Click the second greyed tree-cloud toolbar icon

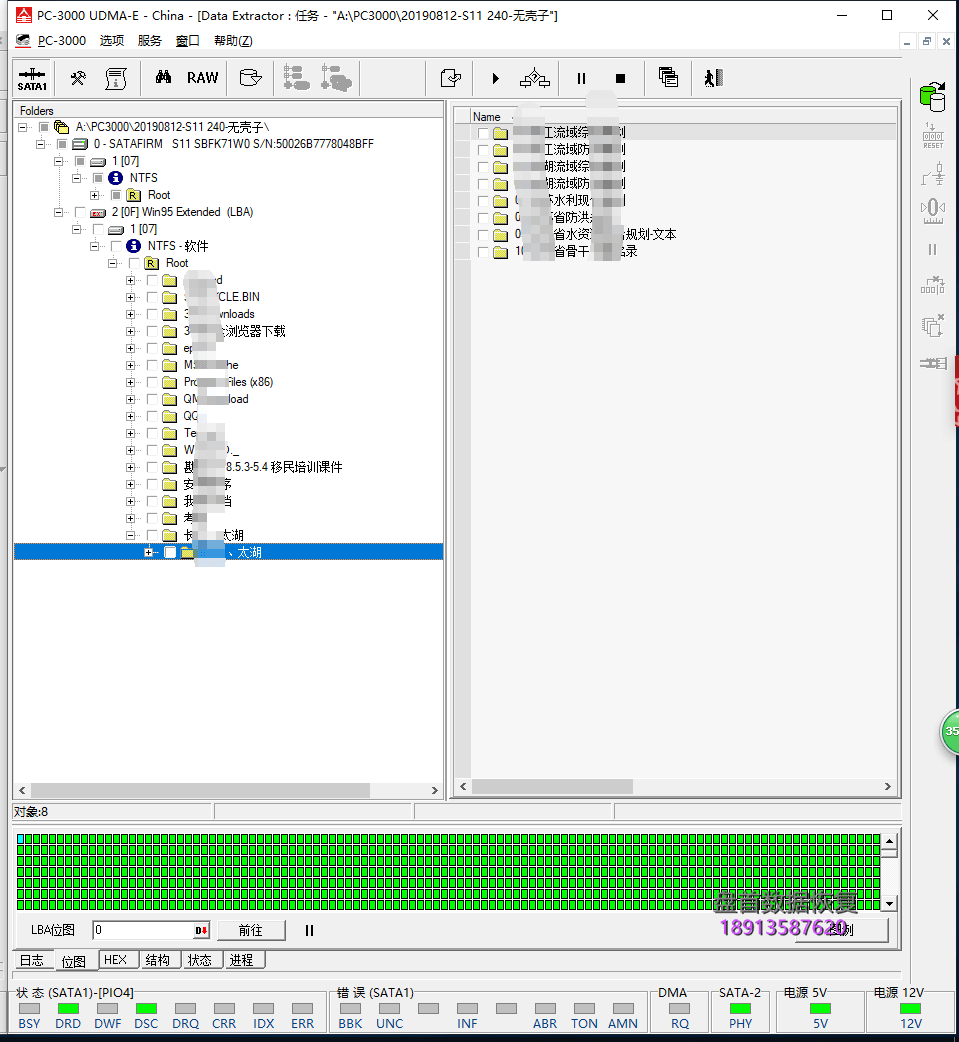tap(336, 78)
